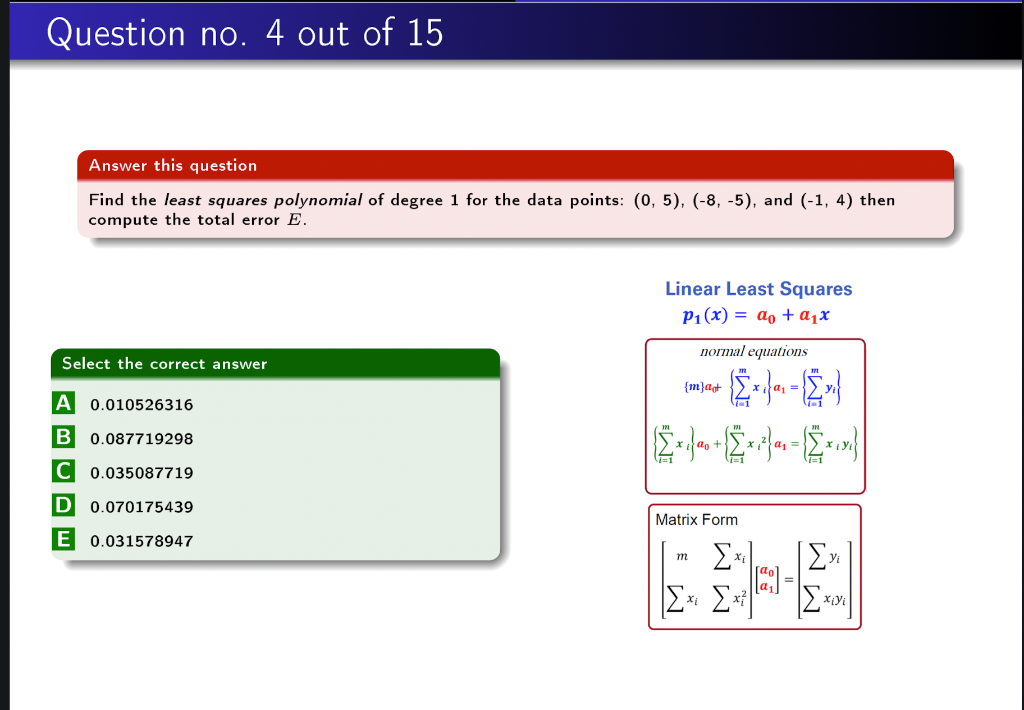Click the green letter B icon

[x=63, y=437]
